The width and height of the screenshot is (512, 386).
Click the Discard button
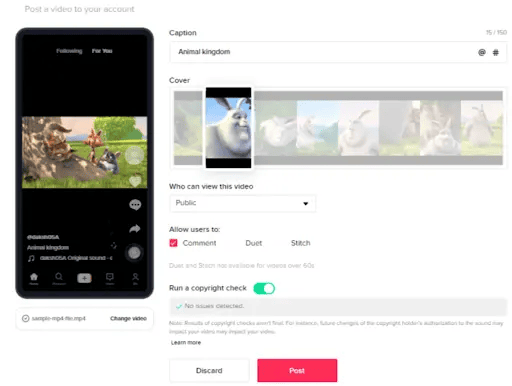[209, 370]
